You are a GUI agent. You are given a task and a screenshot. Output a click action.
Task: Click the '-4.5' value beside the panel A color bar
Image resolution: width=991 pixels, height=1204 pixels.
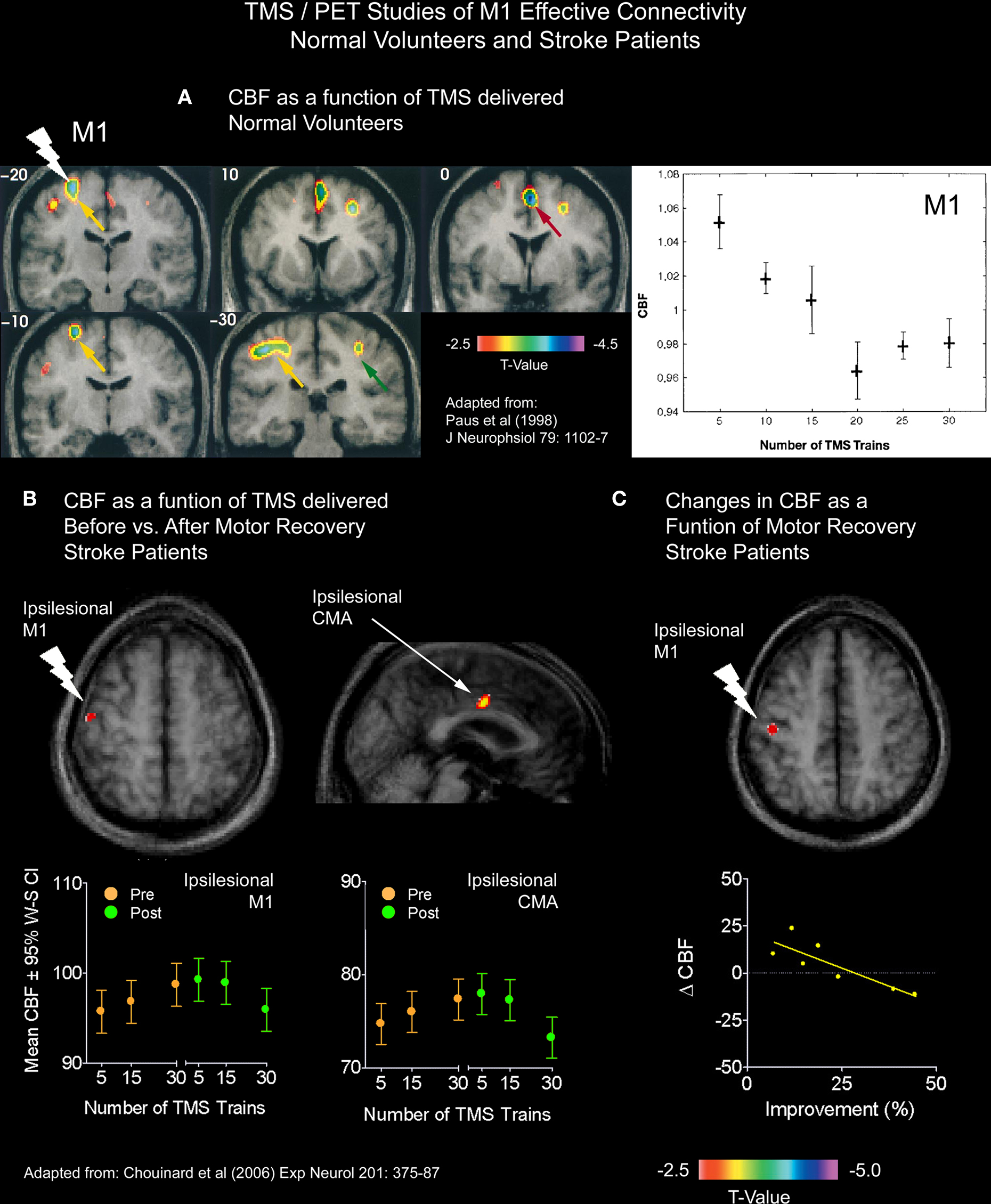[x=605, y=344]
